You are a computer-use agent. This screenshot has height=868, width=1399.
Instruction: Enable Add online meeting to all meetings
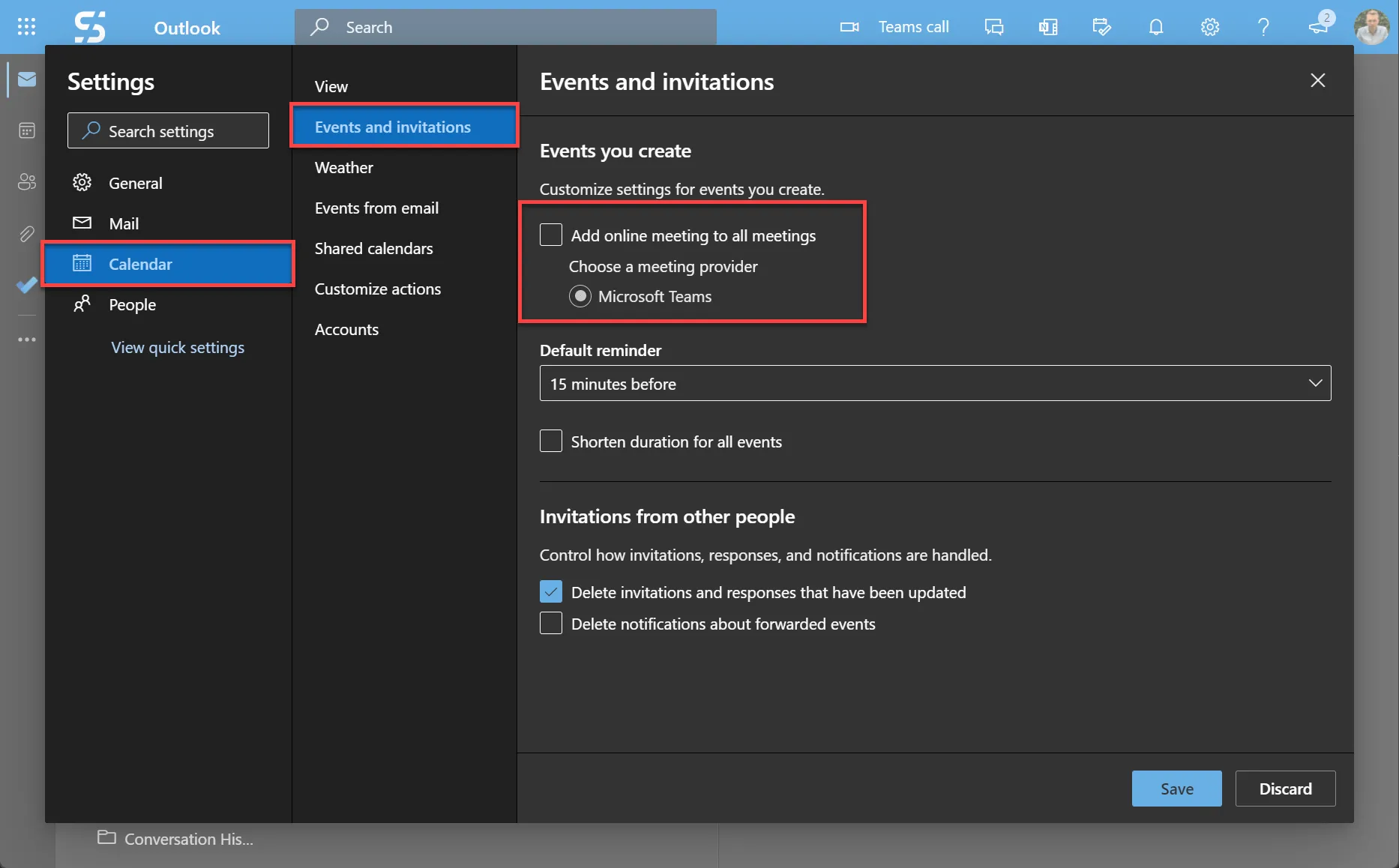click(551, 235)
